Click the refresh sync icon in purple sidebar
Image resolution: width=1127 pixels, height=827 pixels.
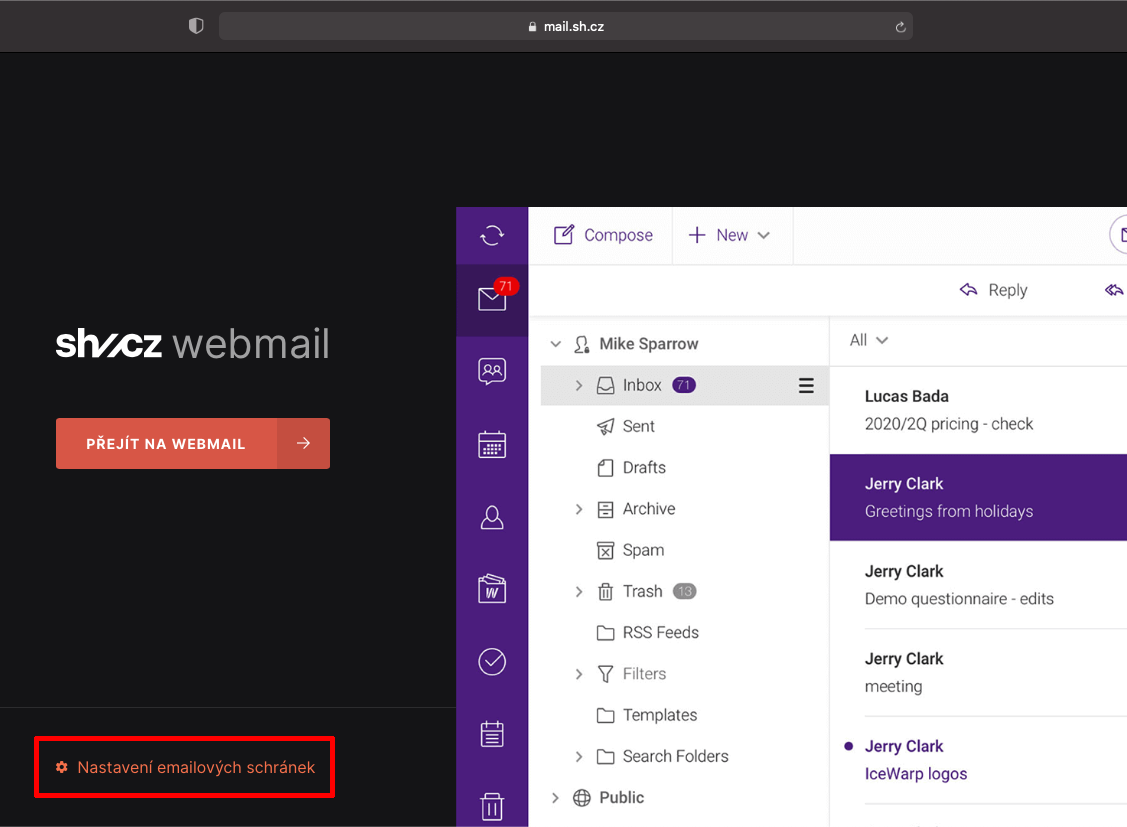[x=492, y=235]
